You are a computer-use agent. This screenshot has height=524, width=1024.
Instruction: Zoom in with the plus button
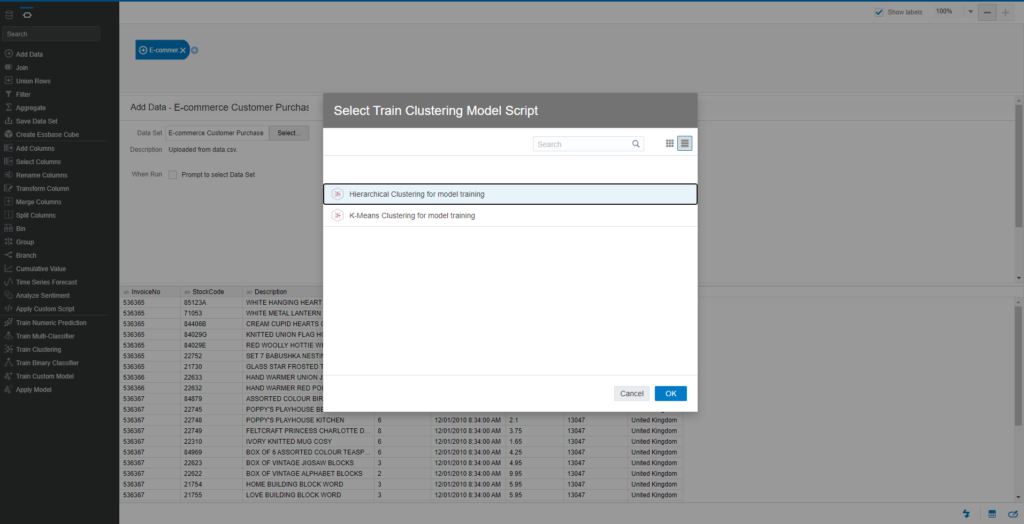1005,12
